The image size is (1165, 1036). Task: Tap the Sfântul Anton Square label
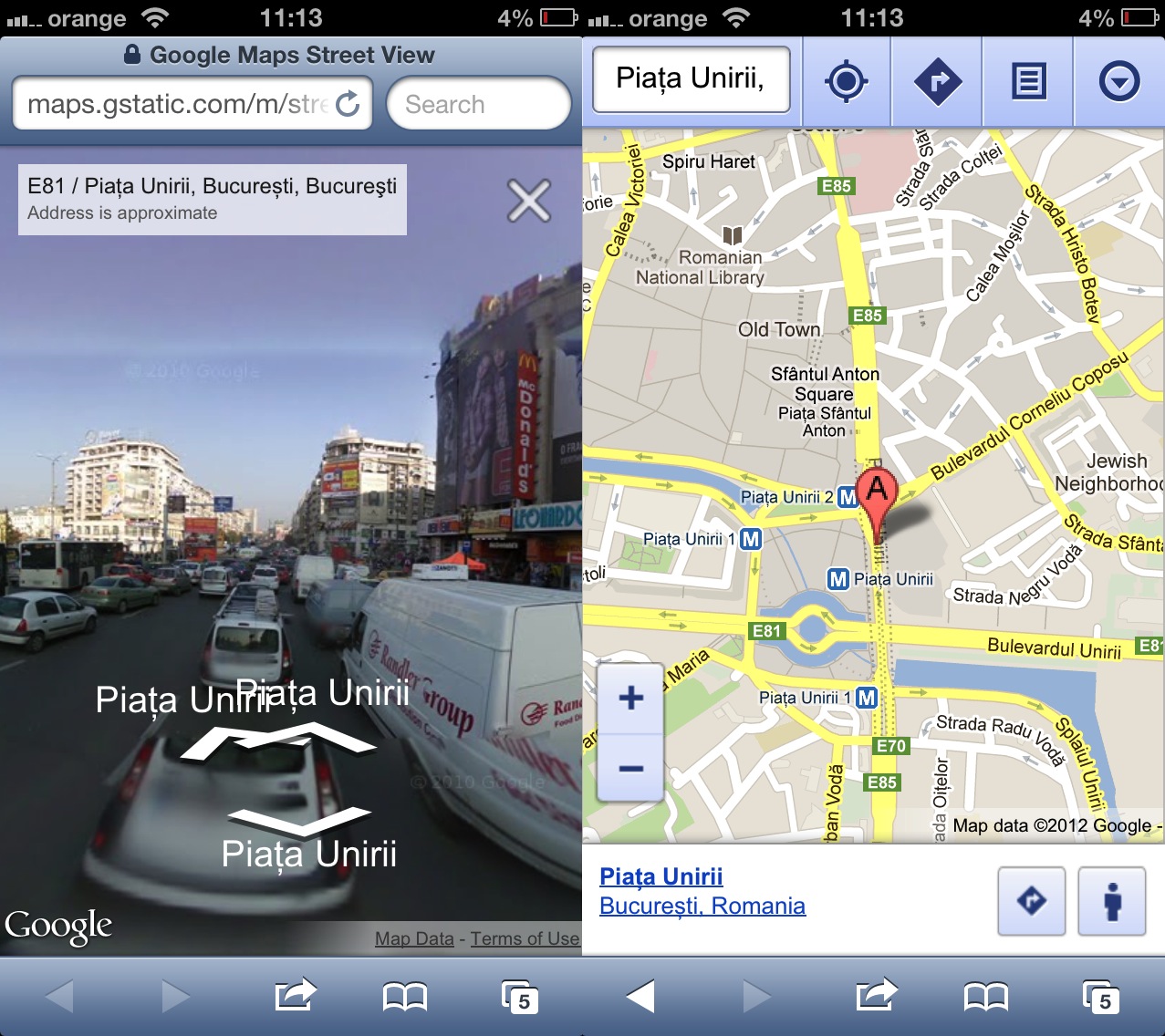coord(825,384)
